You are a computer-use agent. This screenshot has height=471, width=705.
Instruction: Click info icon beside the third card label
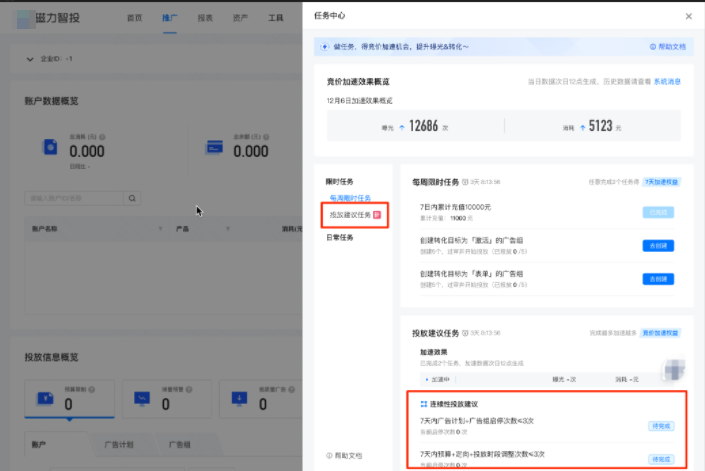(x=291, y=390)
